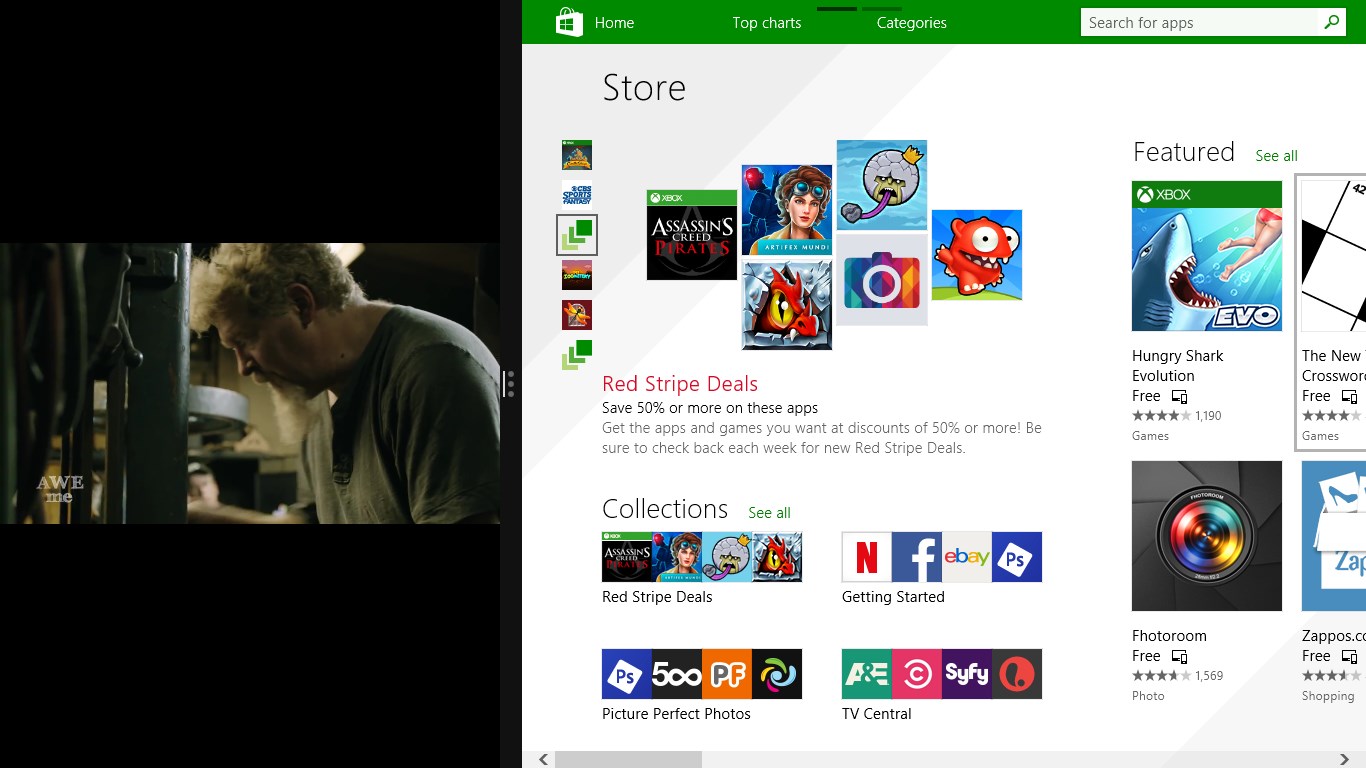The image size is (1366, 768).
Task: Click See all next to Featured
Action: pos(1276,156)
